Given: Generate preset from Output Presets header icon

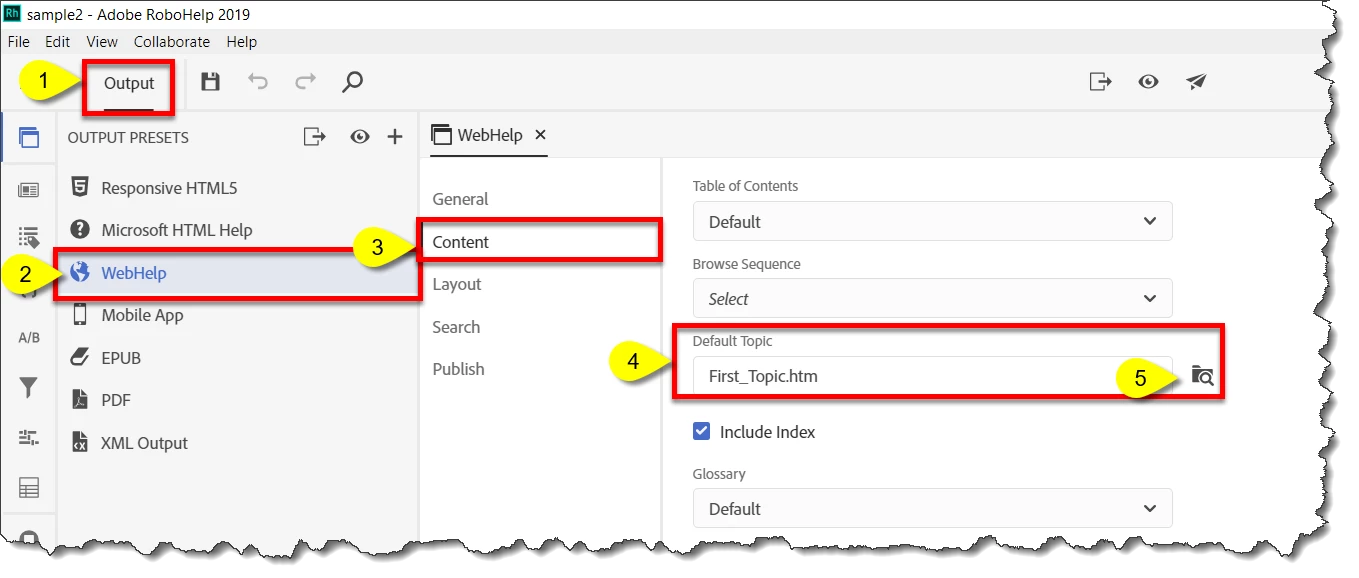Looking at the screenshot, I should (315, 137).
